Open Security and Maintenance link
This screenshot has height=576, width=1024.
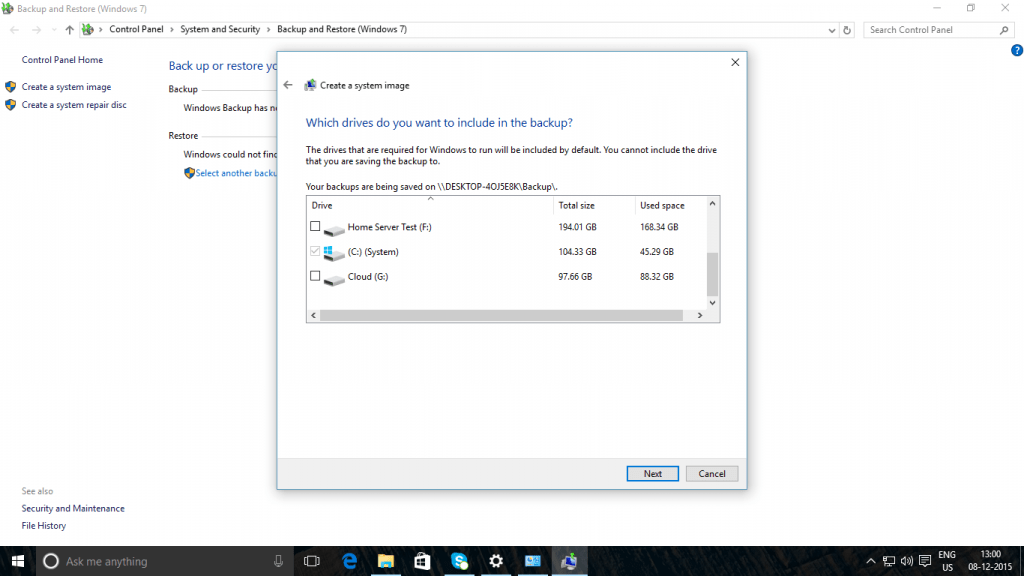(72, 508)
